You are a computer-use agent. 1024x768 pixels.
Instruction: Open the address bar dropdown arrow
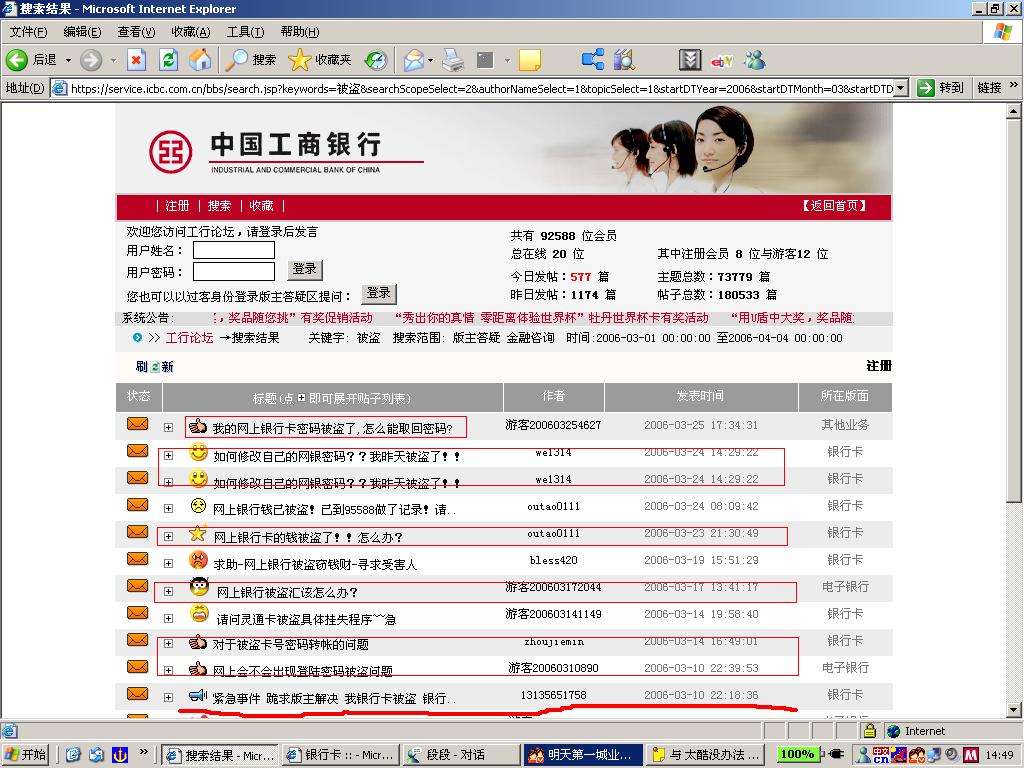[x=901, y=88]
